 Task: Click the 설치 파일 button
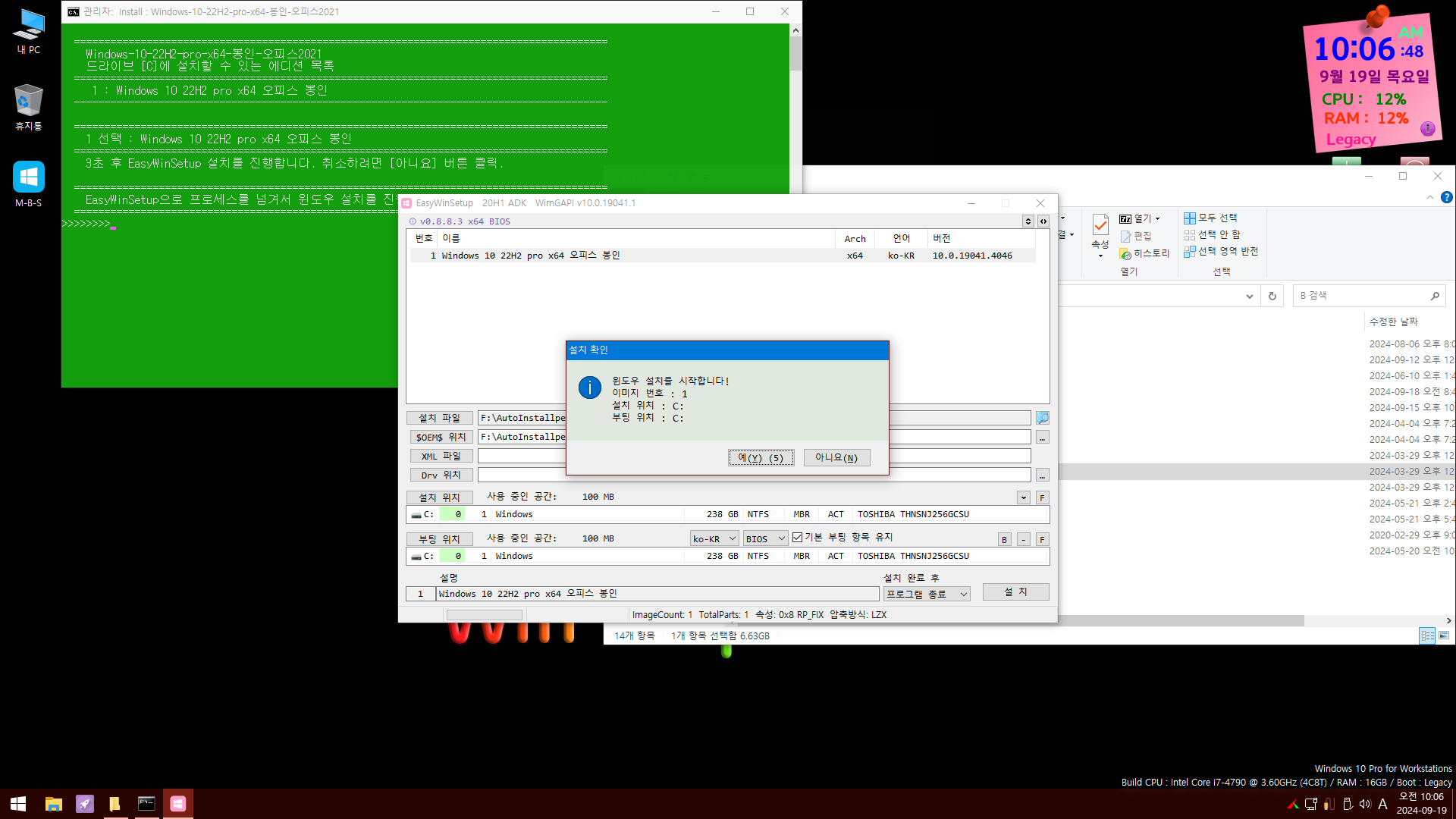(439, 418)
